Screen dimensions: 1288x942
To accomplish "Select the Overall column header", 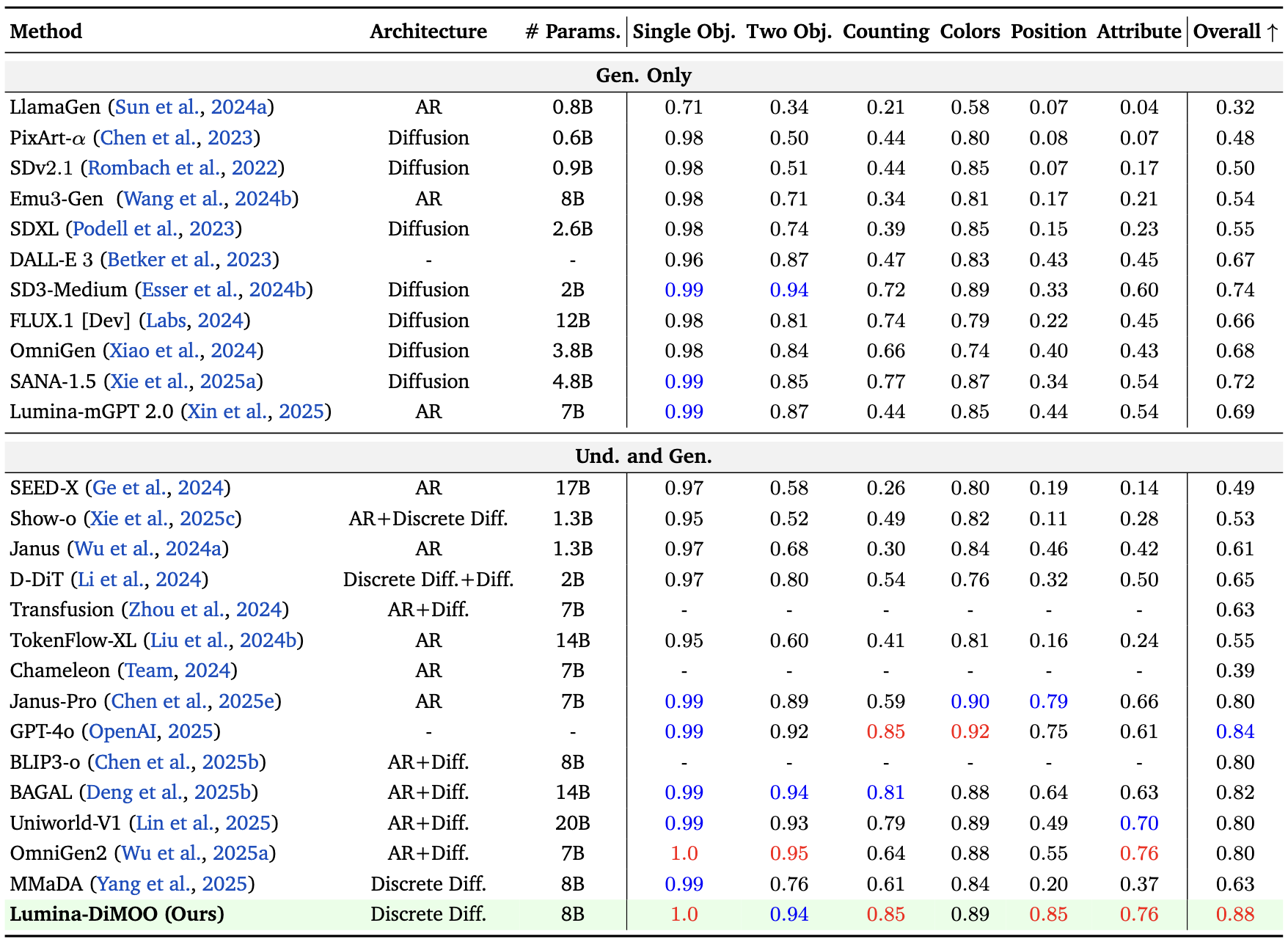I will click(1234, 32).
